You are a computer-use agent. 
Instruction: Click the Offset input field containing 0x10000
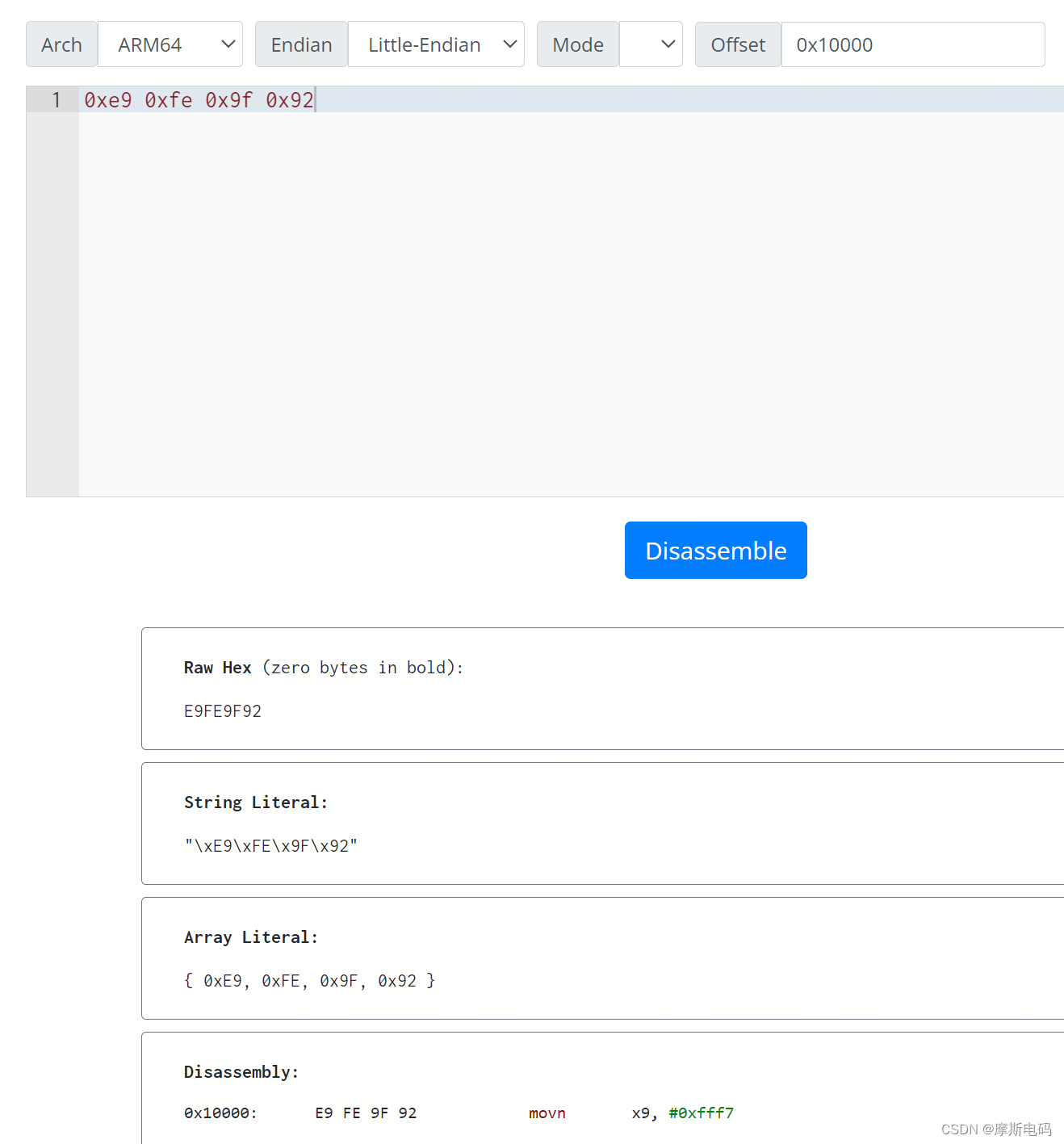[913, 44]
